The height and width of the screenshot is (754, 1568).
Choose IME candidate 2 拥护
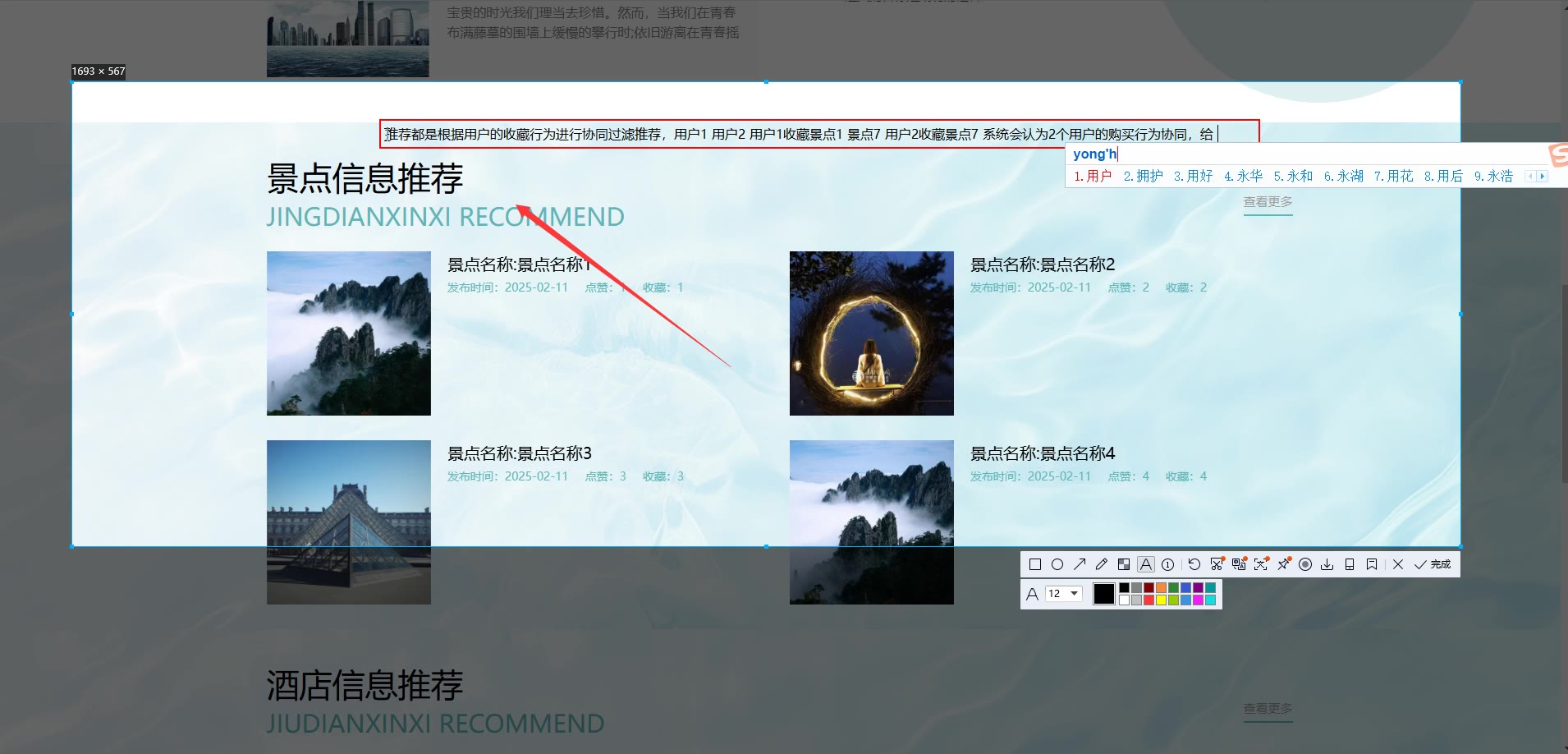[1144, 176]
